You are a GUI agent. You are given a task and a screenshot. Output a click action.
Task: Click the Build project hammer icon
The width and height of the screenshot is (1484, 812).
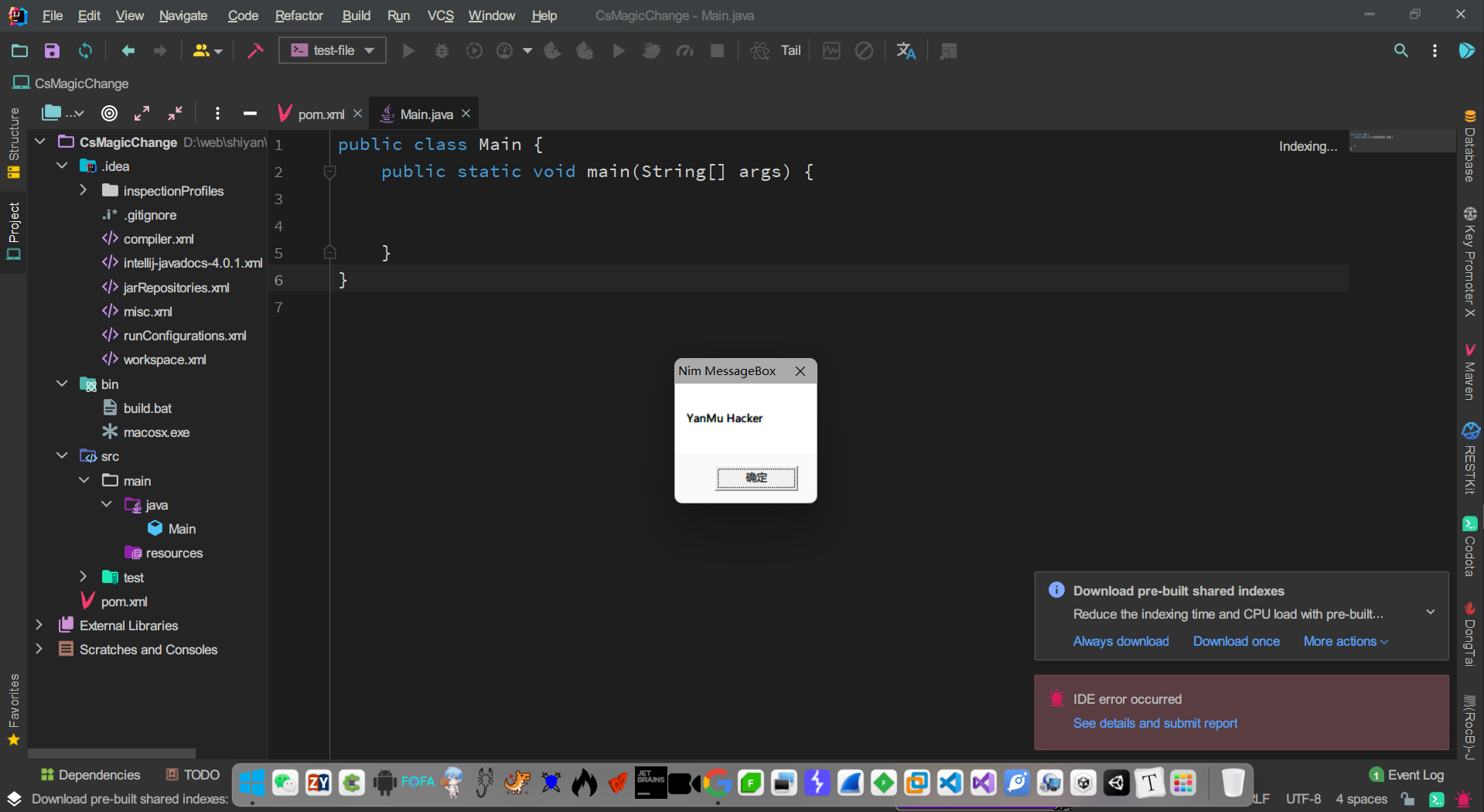pos(254,51)
